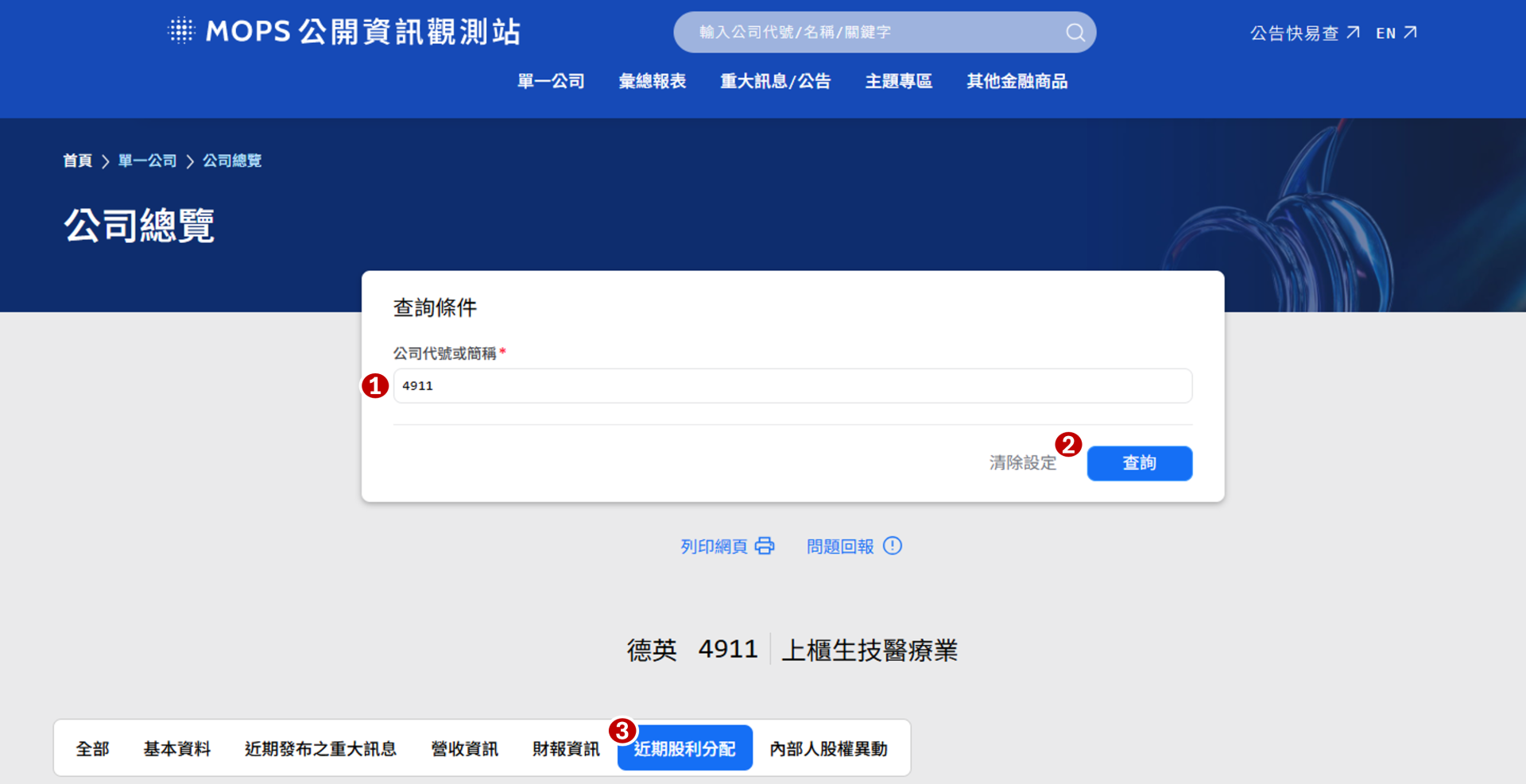The height and width of the screenshot is (784, 1526).
Task: Click the search magnifier icon in header
Action: 1075,33
